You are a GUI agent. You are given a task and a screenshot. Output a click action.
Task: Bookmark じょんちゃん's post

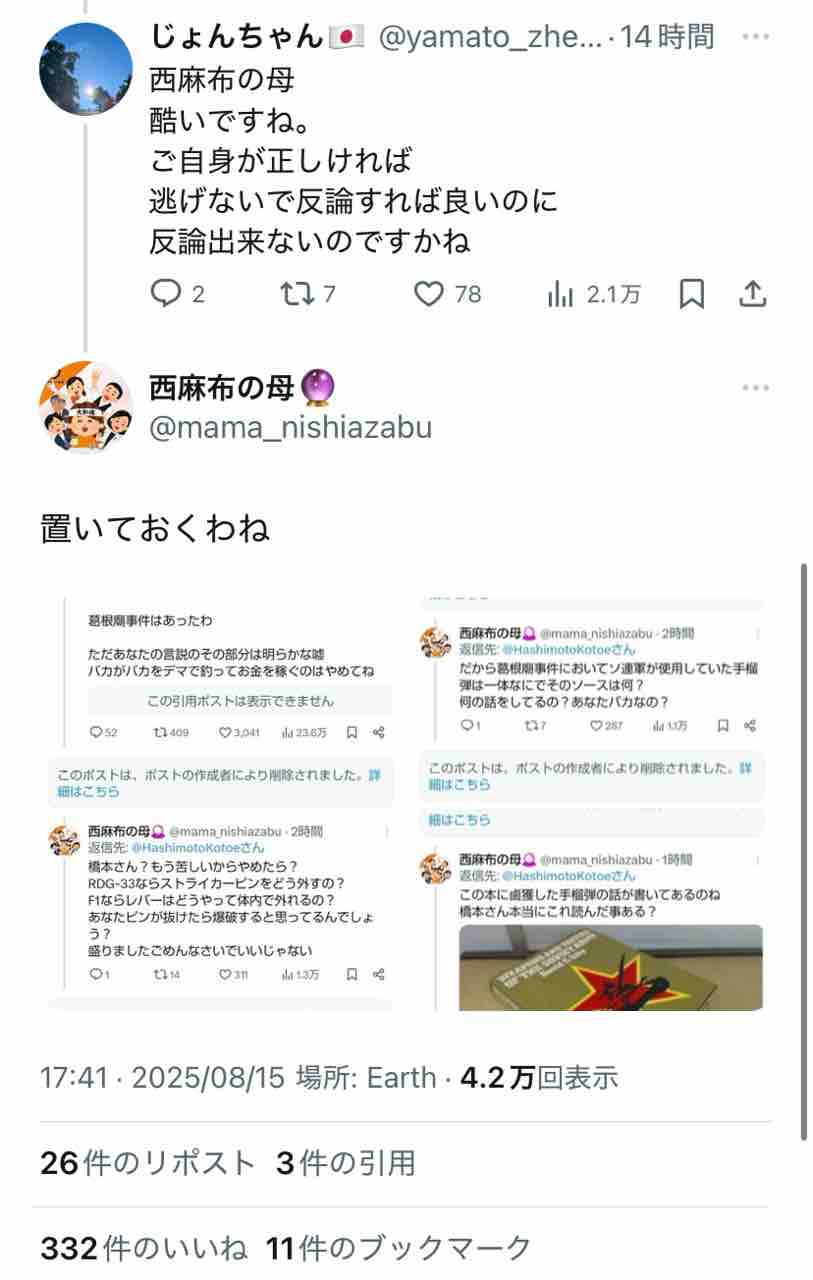pos(691,294)
